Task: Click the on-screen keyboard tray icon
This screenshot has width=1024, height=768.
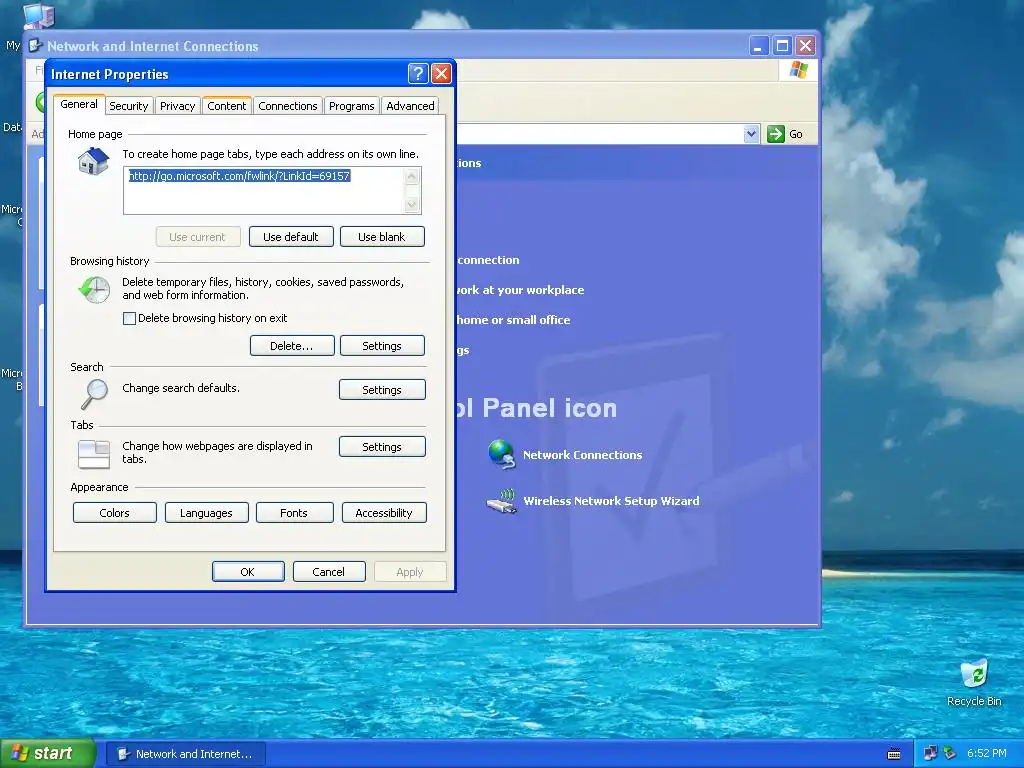Action: click(x=894, y=754)
